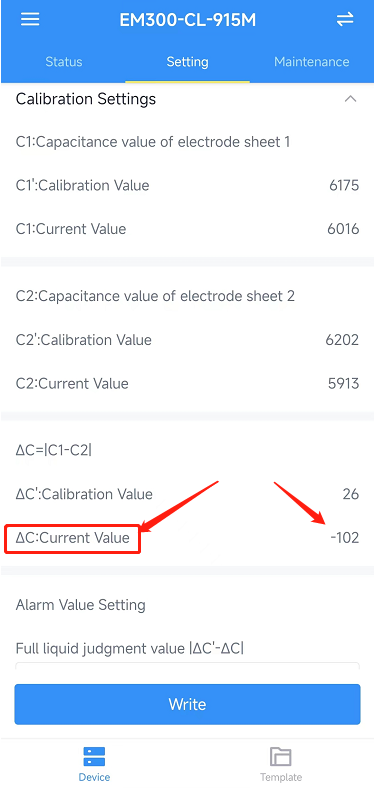Switch to the Status tab
The image size is (378, 793).
[64, 62]
